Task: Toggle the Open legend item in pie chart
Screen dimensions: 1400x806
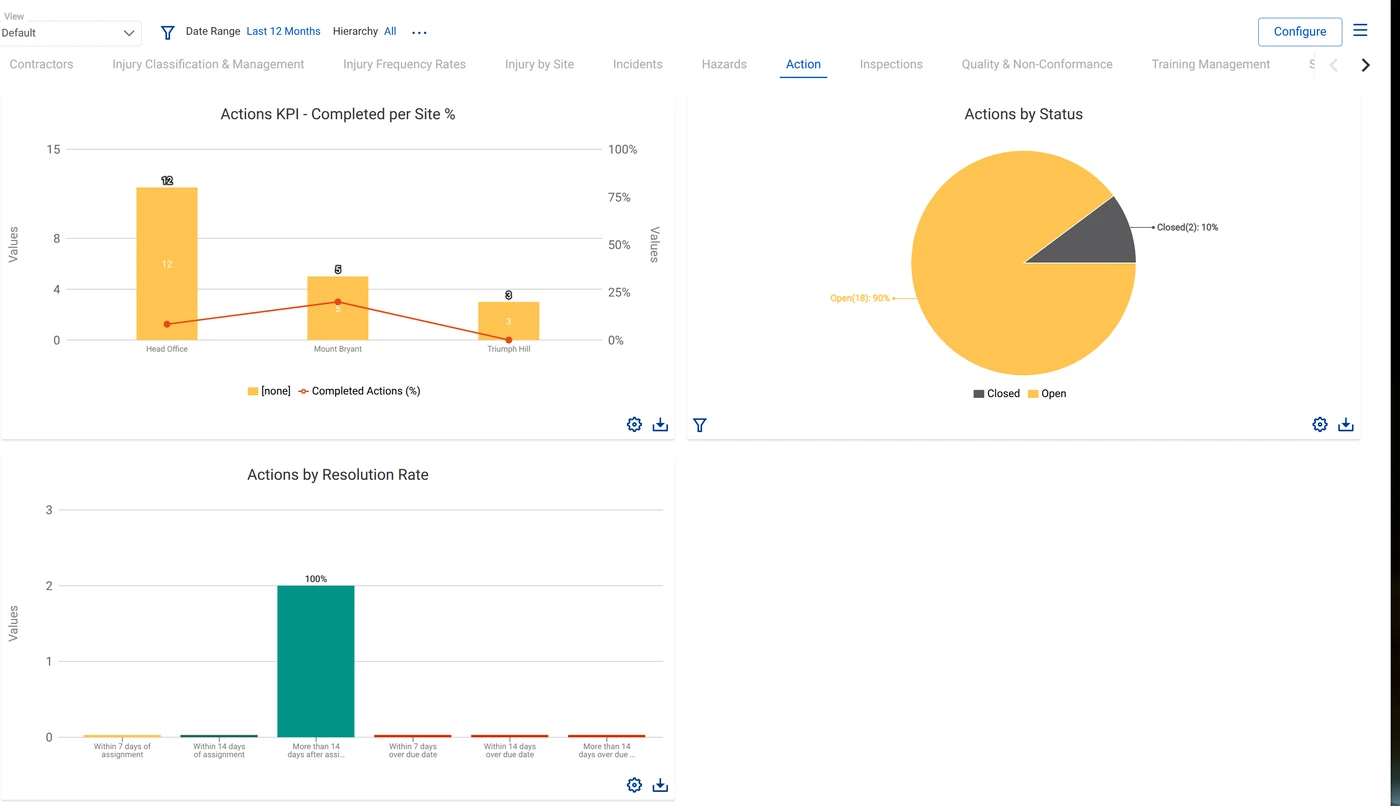Action: click(x=1047, y=394)
